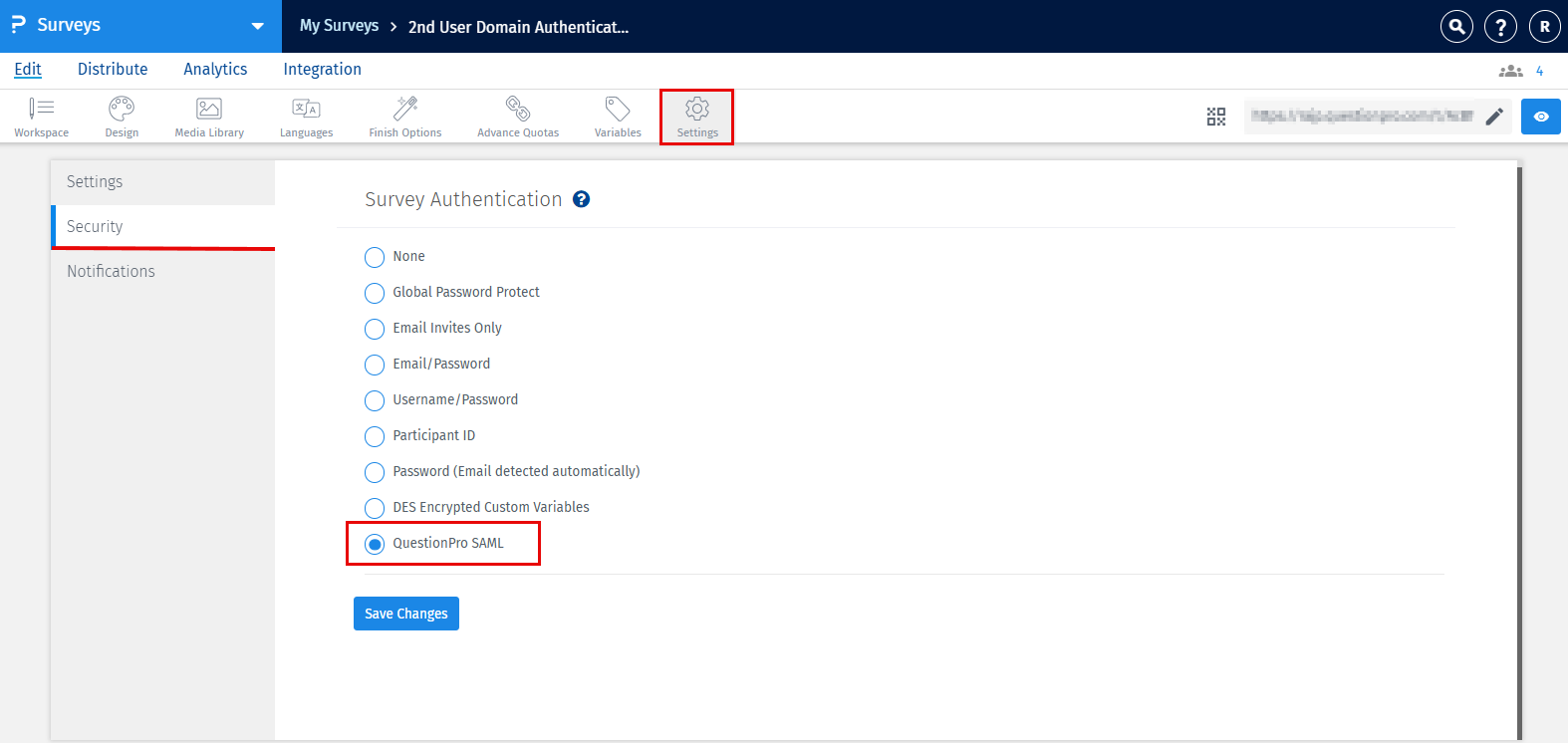Open the Variables tag tool
Viewport: 1568px width, 743px height.
coord(618,117)
